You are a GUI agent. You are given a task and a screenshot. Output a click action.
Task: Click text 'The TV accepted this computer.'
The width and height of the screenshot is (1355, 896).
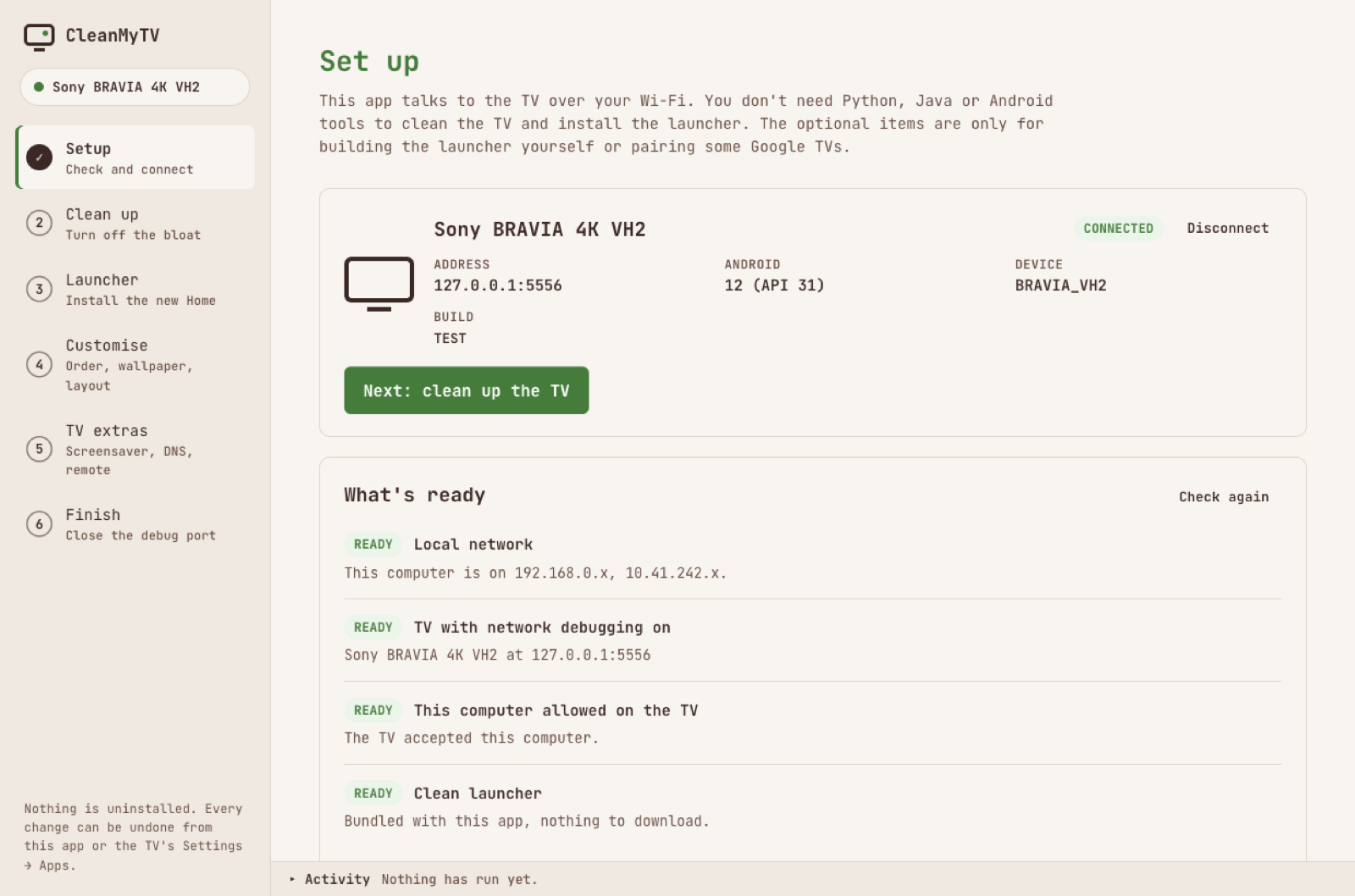(471, 738)
